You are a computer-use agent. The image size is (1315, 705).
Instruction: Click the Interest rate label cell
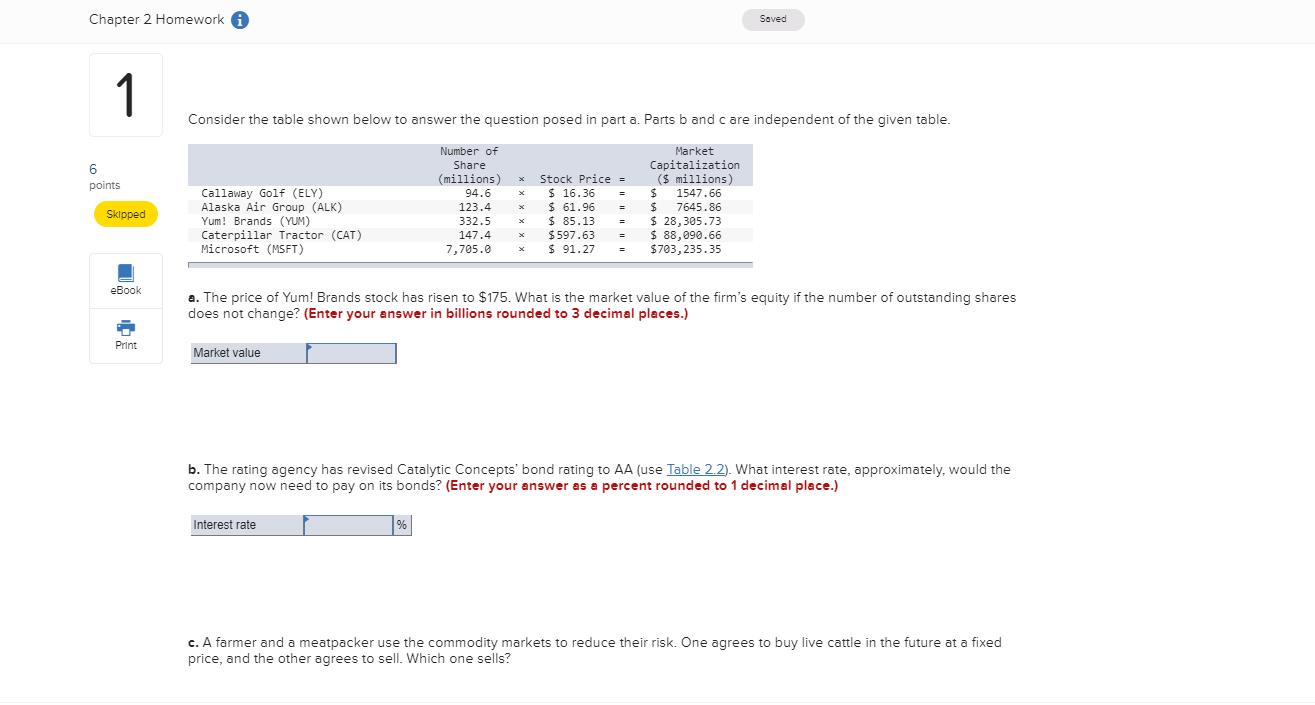tap(247, 525)
